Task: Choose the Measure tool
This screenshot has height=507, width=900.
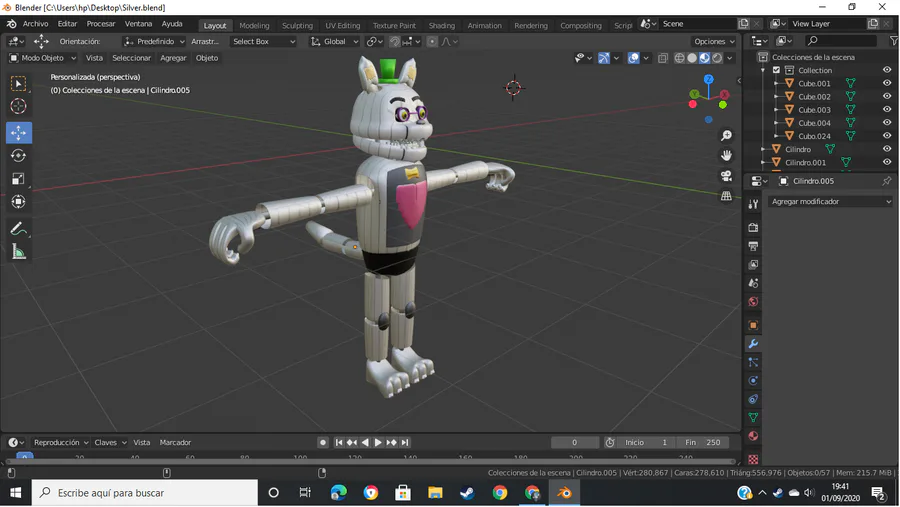Action: 18,251
